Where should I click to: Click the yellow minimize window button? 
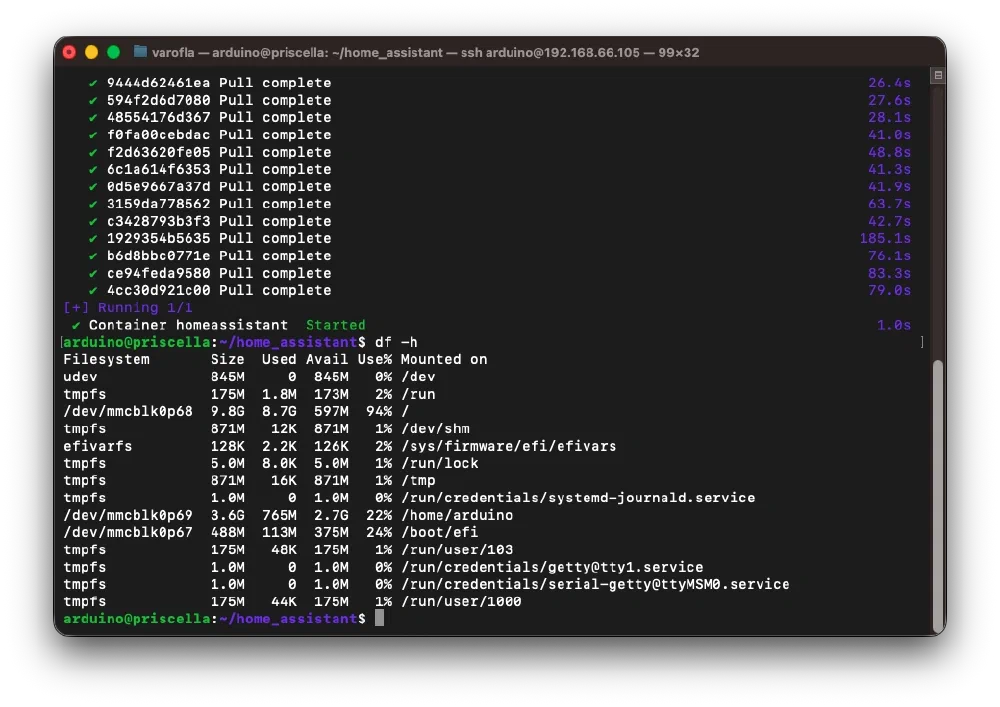[91, 52]
